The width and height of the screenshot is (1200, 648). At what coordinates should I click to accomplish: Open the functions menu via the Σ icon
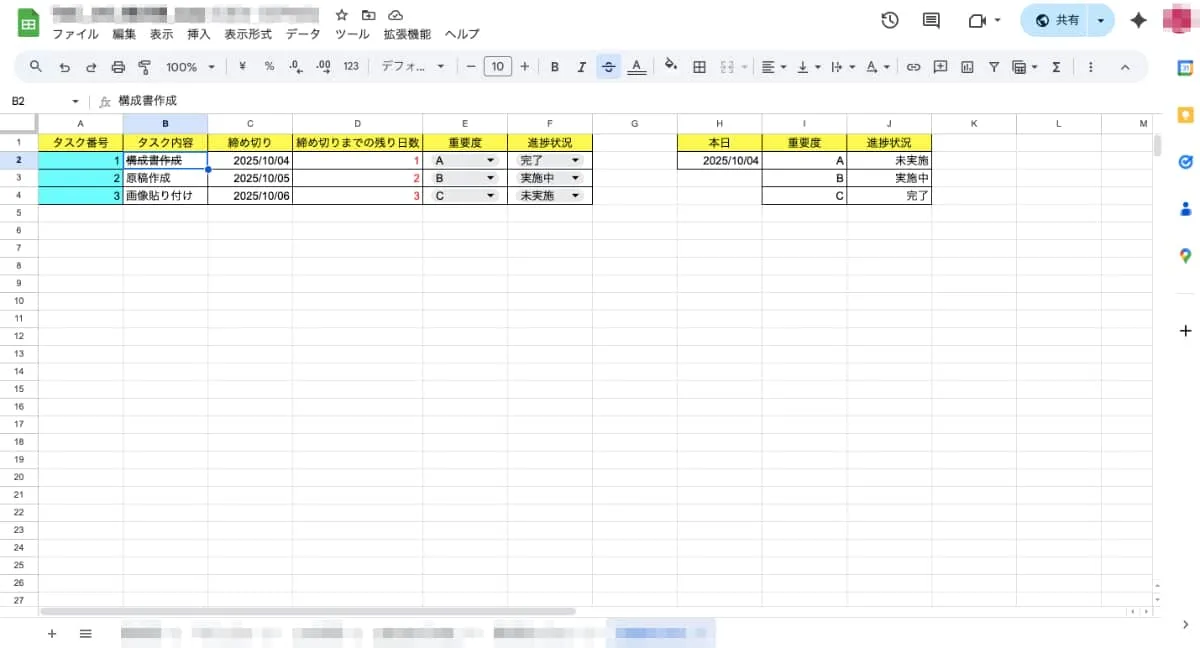1056,66
